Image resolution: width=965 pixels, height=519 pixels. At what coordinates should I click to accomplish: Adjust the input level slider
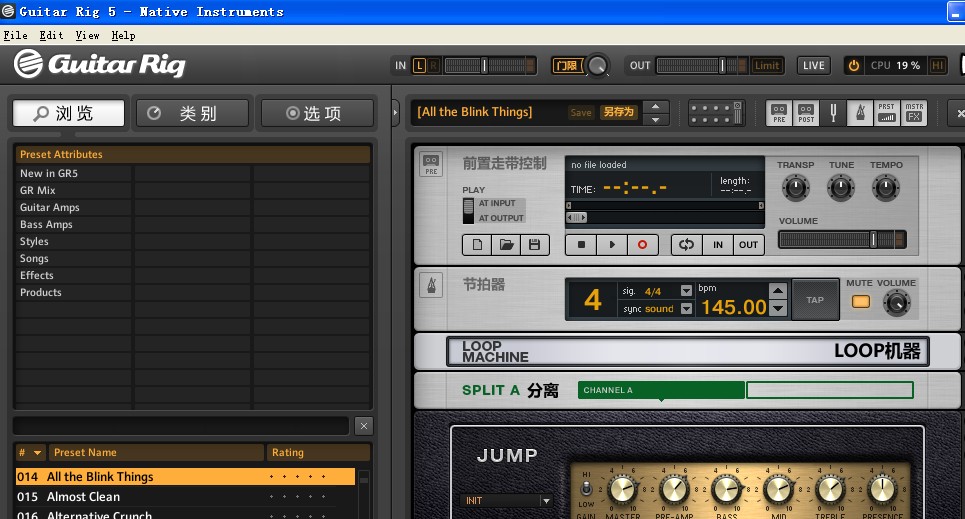pos(489,65)
